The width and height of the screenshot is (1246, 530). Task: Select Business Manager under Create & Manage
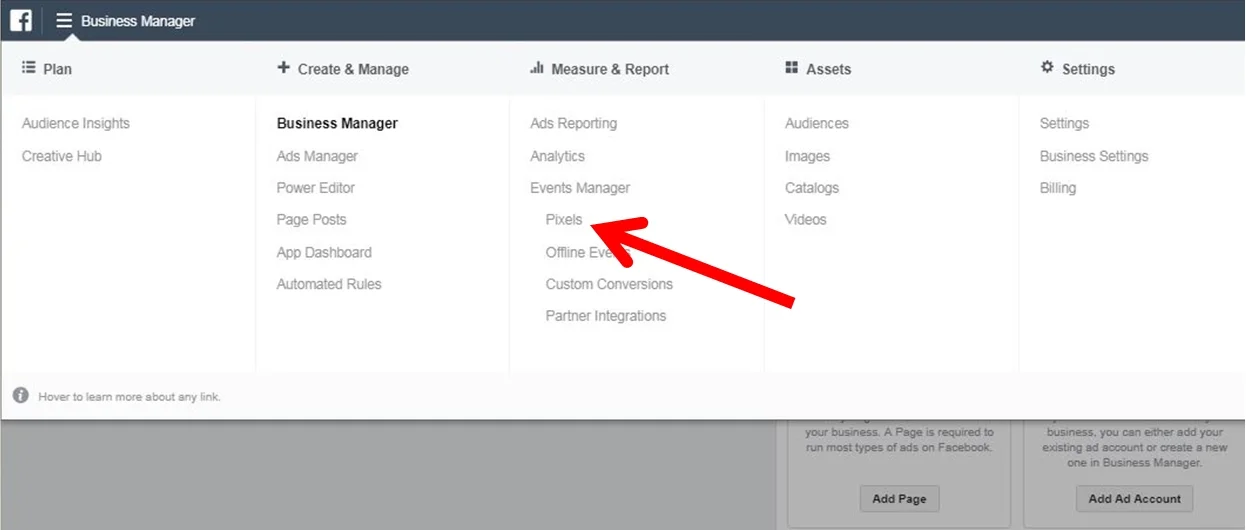pyautogui.click(x=337, y=123)
